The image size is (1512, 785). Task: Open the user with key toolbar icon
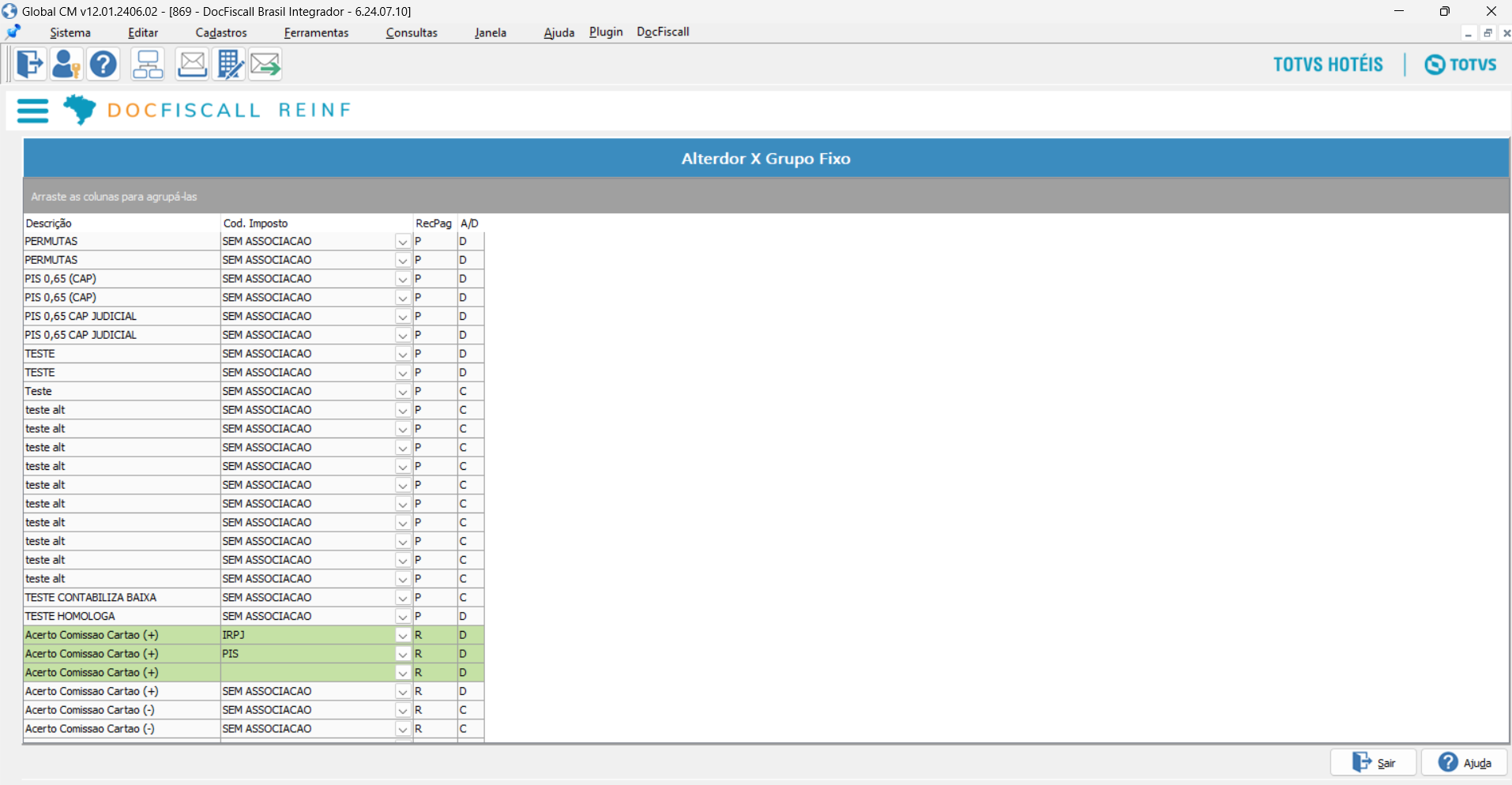66,64
